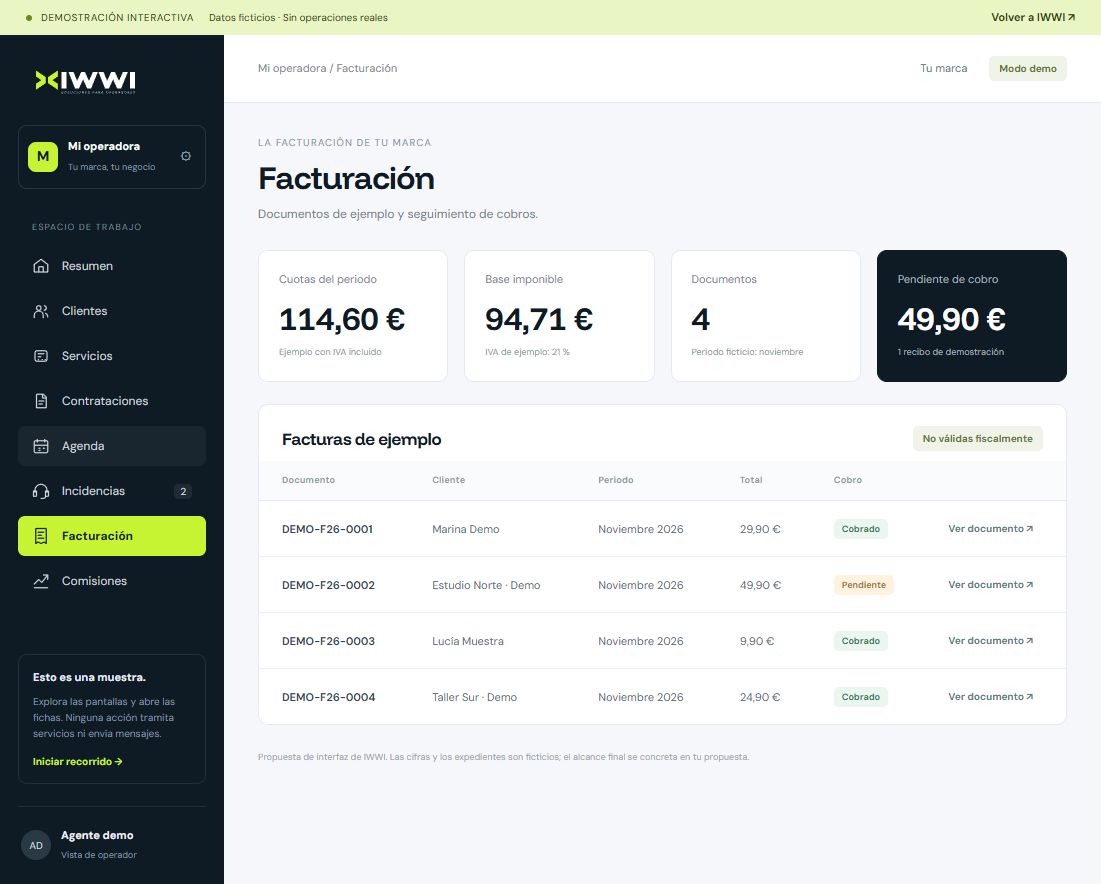Click the green M brand avatar
The height and width of the screenshot is (884, 1101).
[43, 157]
